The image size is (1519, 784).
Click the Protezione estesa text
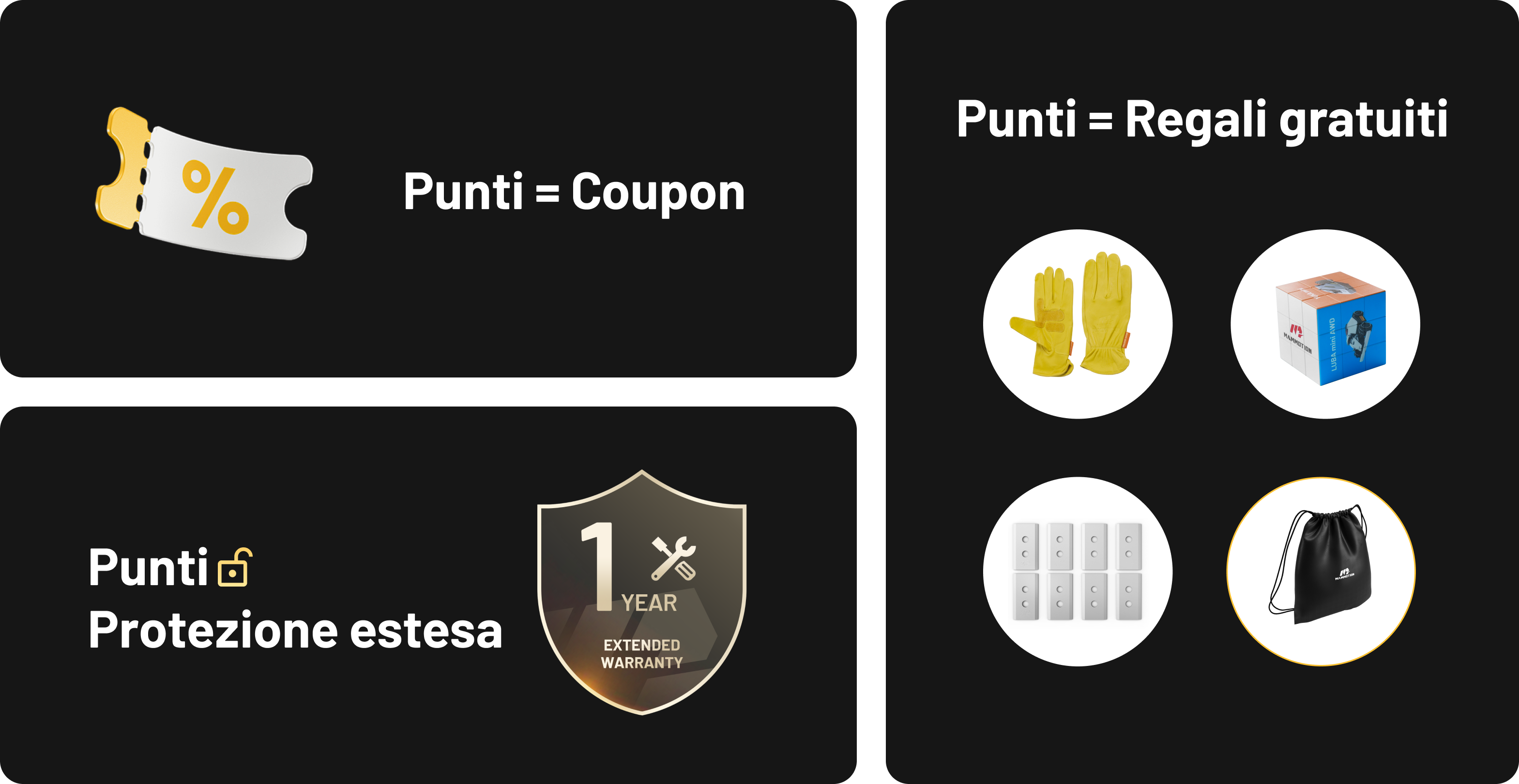[295, 630]
